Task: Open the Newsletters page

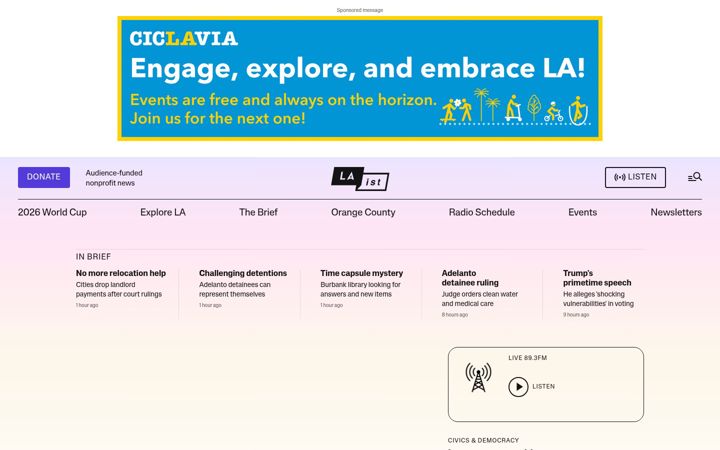Action: [x=676, y=212]
